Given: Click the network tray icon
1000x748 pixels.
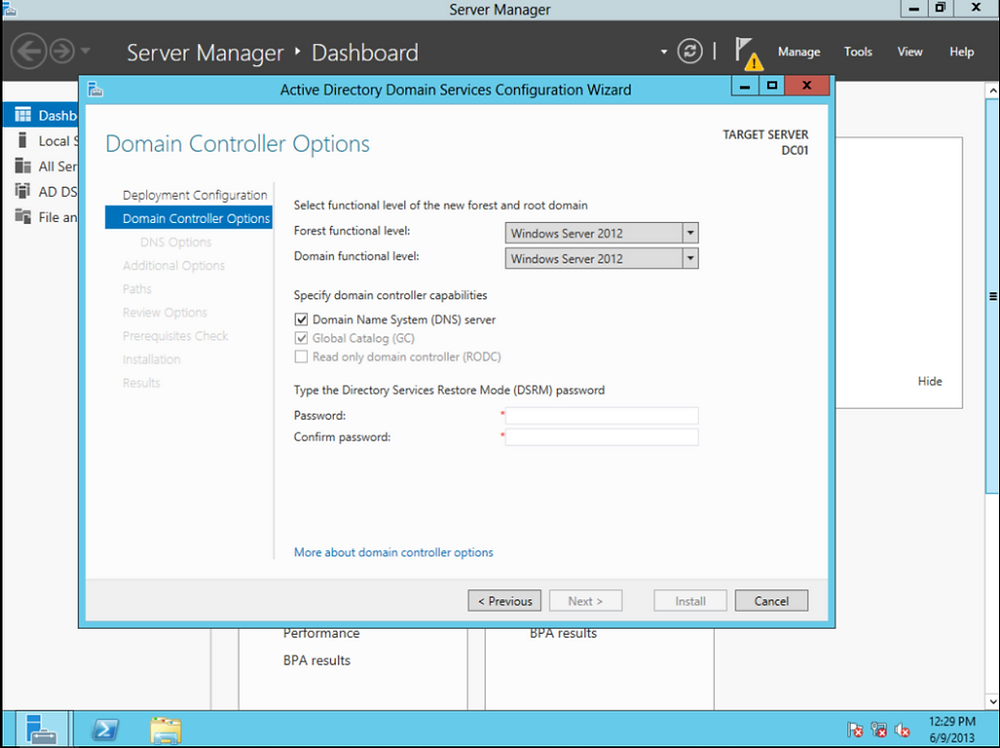Looking at the screenshot, I should pyautogui.click(x=879, y=730).
